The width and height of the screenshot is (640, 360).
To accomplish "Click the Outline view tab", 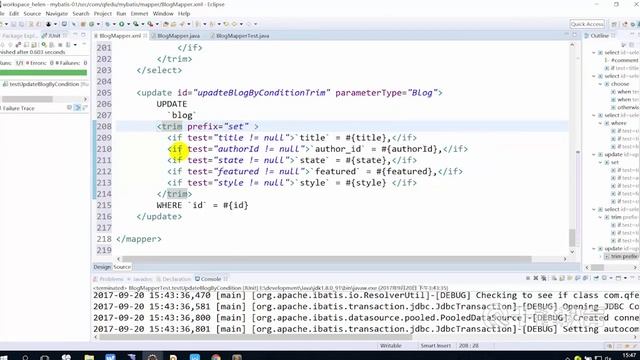I will coord(599,36).
